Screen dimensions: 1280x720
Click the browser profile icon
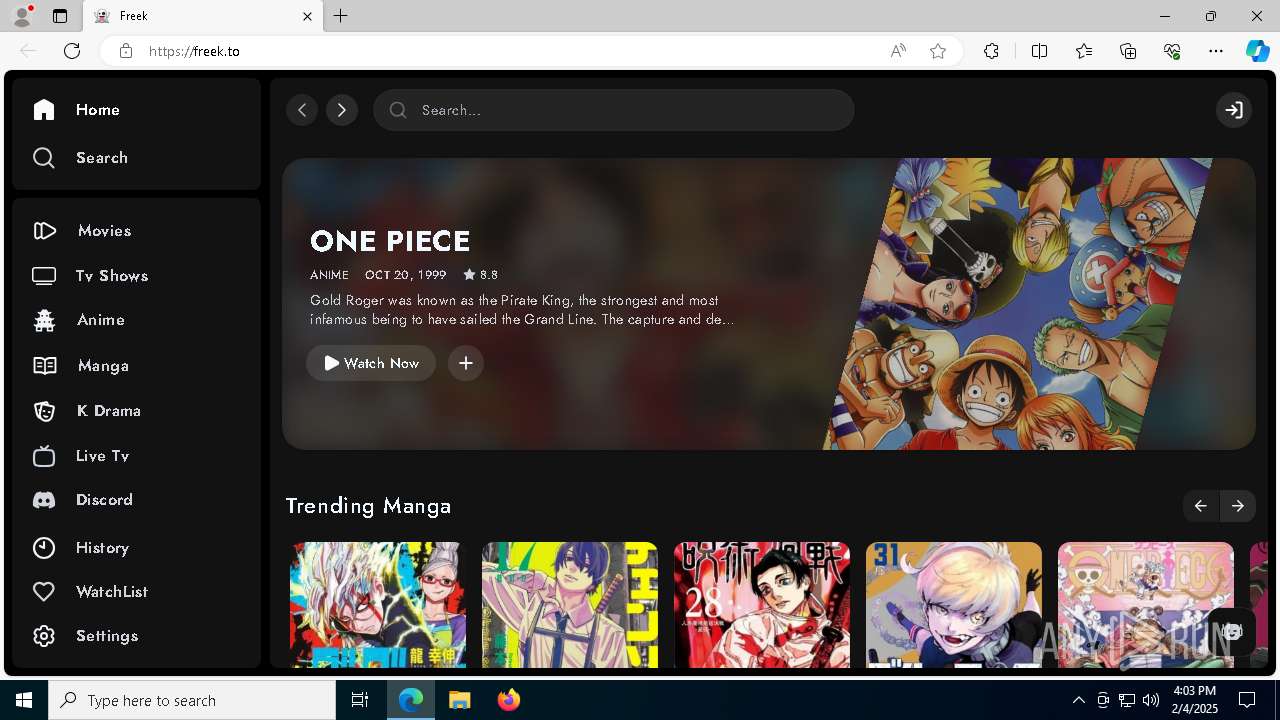(21, 16)
